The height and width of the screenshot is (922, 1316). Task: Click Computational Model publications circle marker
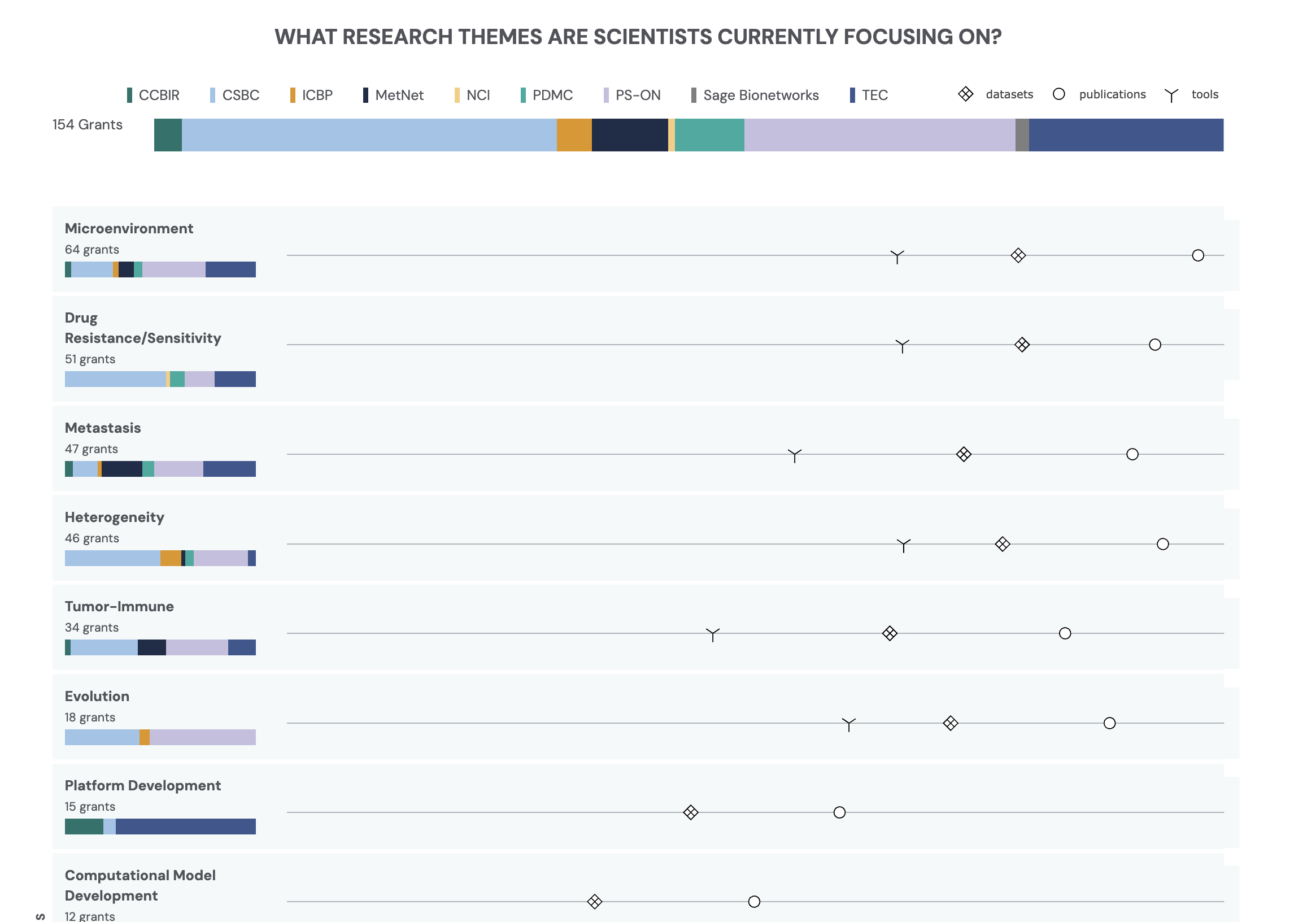(753, 901)
